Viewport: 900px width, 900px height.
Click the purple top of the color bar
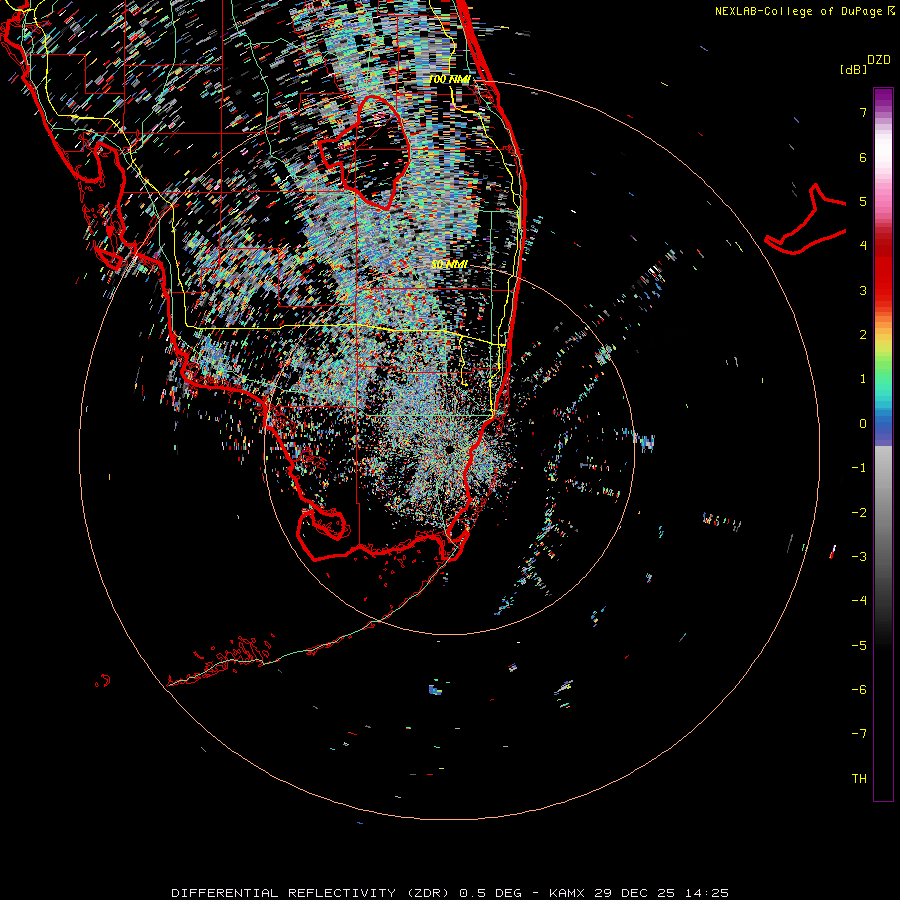883,99
